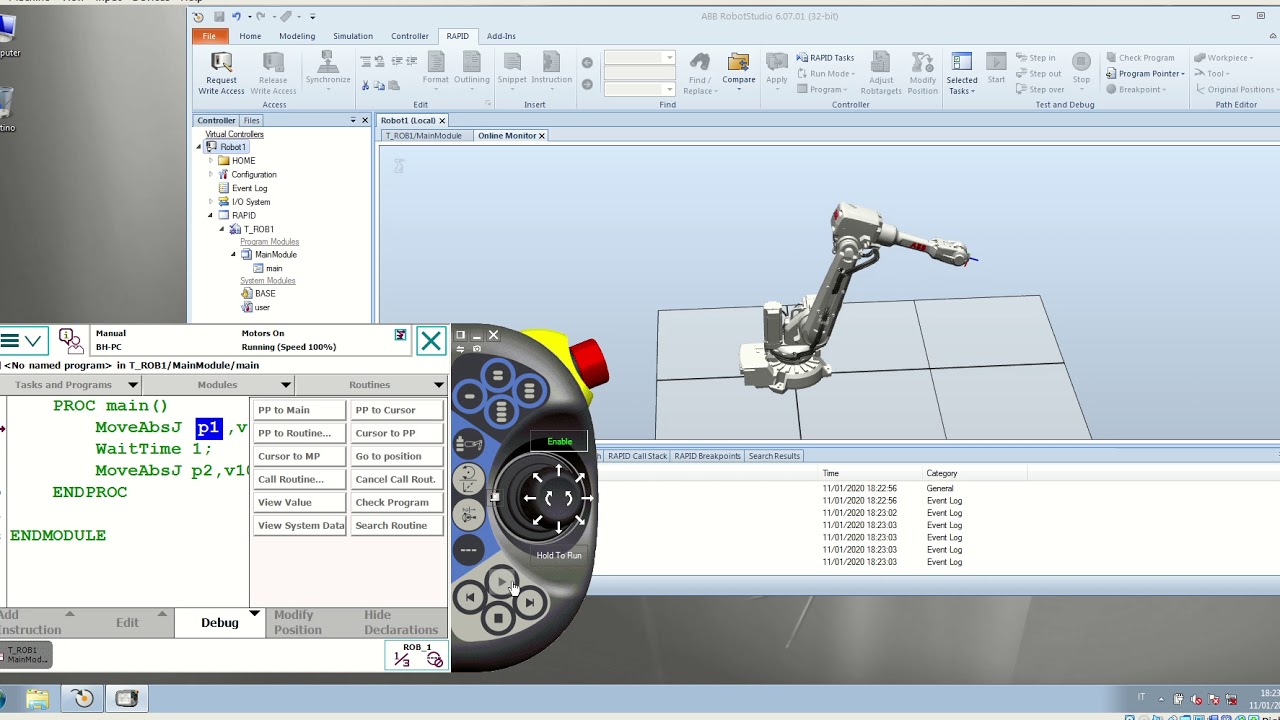This screenshot has width=1280, height=720.
Task: Switch to the Home ribbon tab
Action: [250, 36]
